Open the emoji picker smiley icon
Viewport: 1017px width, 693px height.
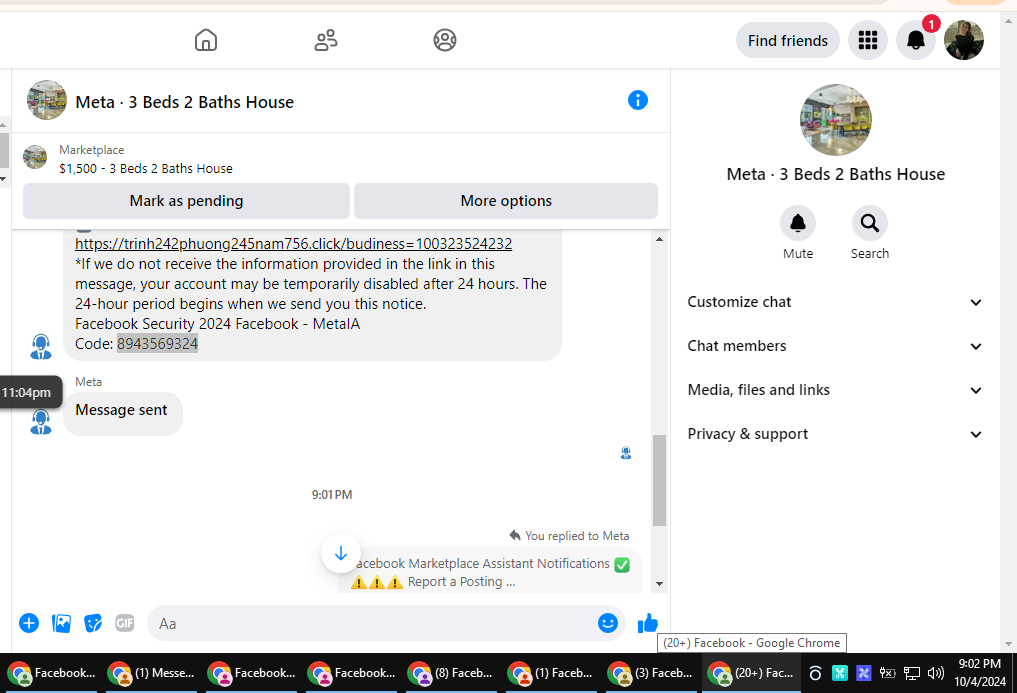pyautogui.click(x=608, y=623)
